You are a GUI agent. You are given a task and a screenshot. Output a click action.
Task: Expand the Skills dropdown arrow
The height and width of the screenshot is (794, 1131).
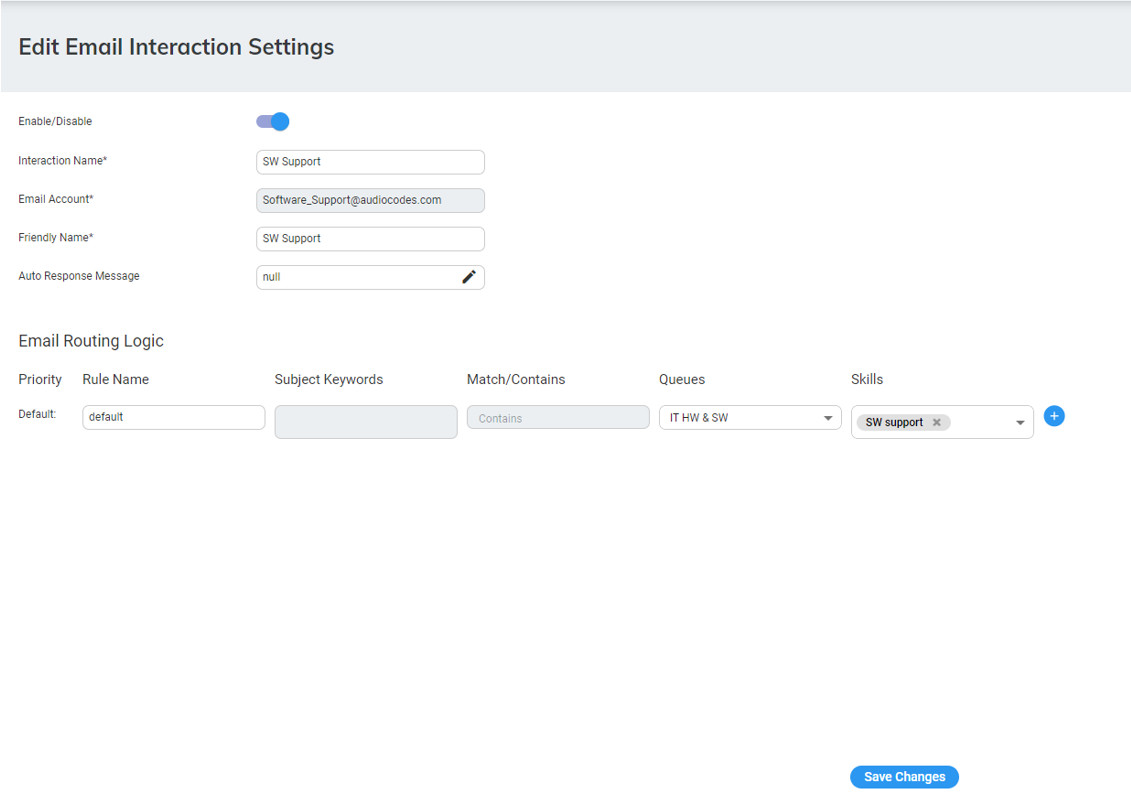pos(1020,423)
